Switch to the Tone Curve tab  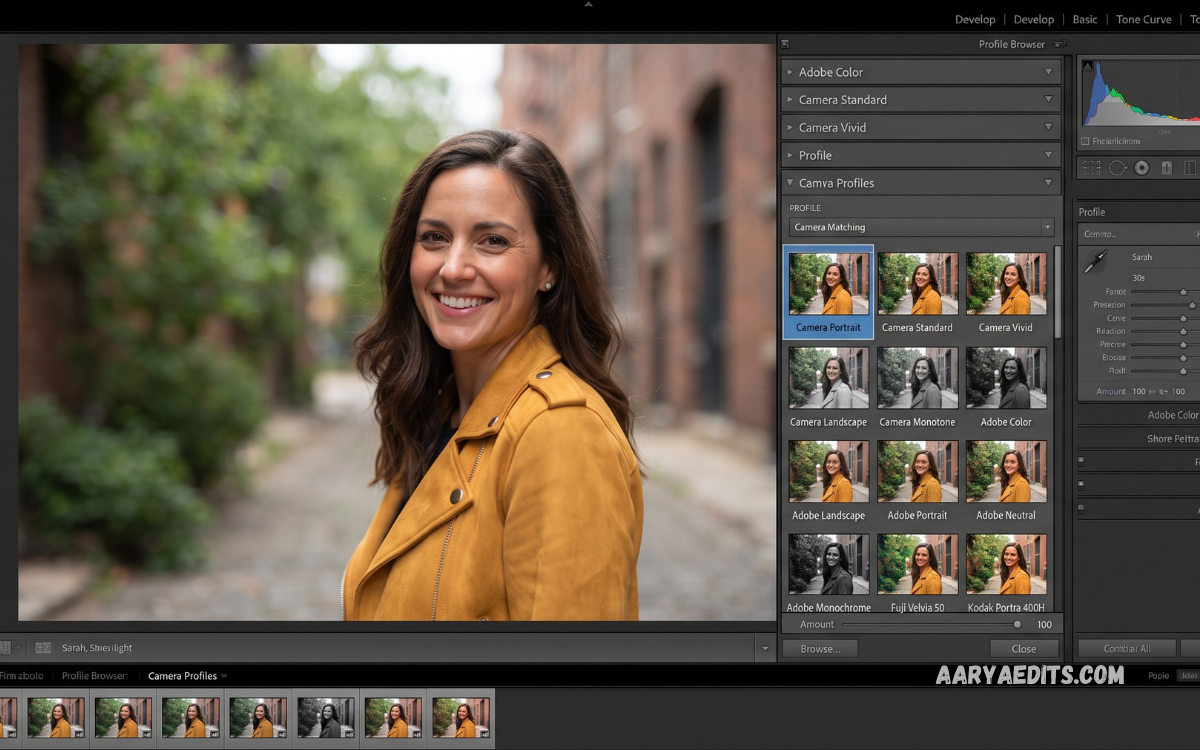click(1143, 19)
